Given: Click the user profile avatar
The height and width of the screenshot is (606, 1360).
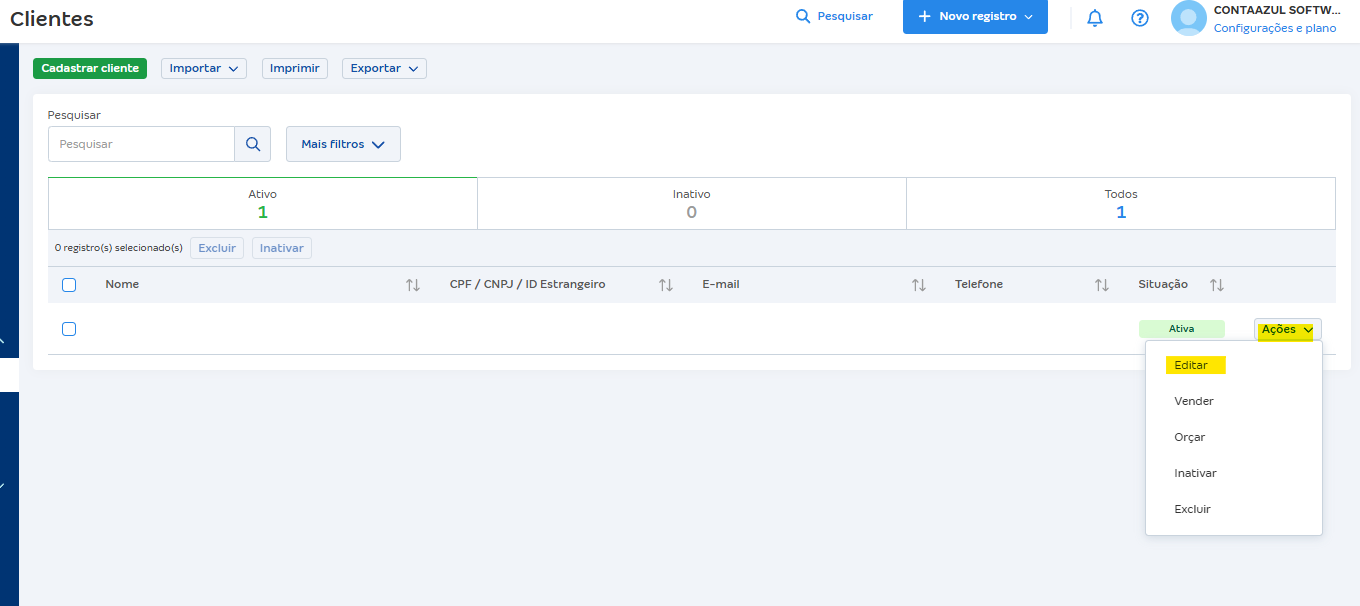Looking at the screenshot, I should pyautogui.click(x=1189, y=18).
